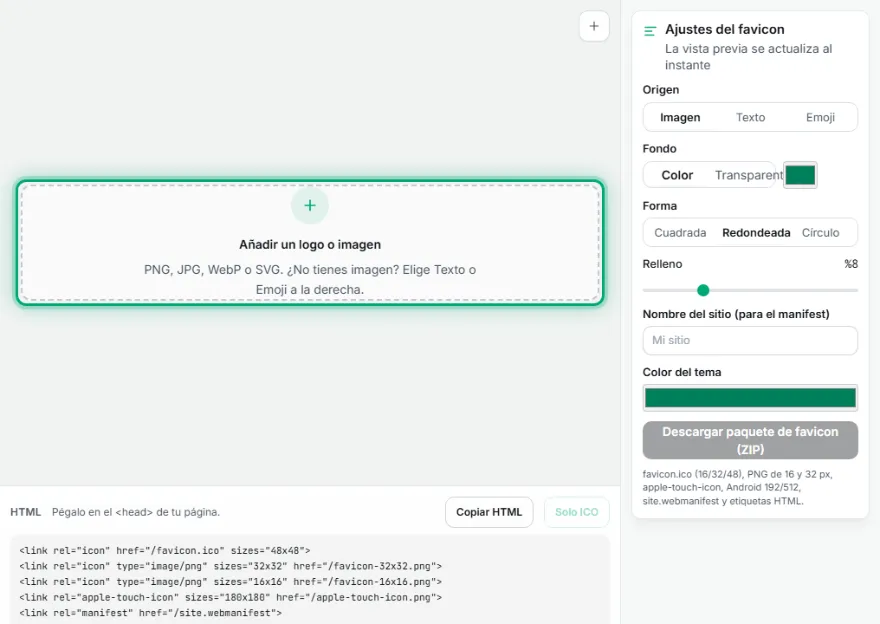
Task: Click the favicon.ico link tag code line
Action: pyautogui.click(x=164, y=550)
